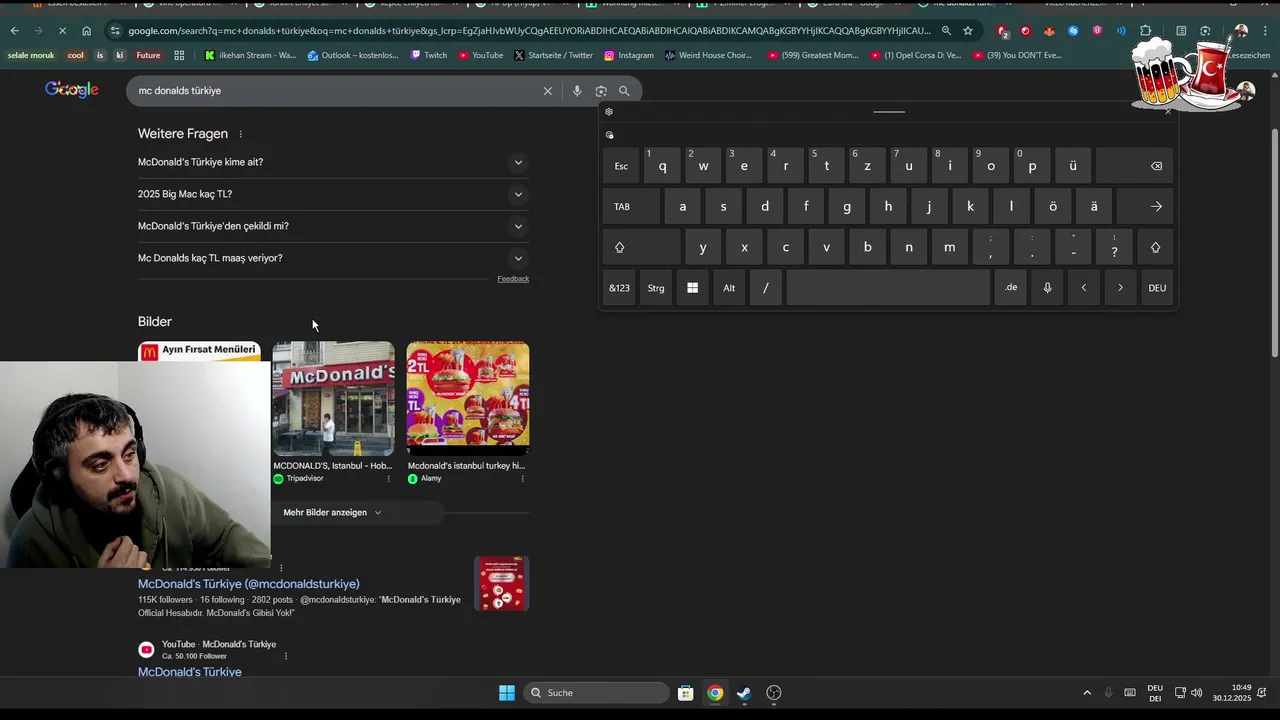Image resolution: width=1280 pixels, height=720 pixels.
Task: Toggle the Alt key on touch keyboard
Action: (x=729, y=288)
